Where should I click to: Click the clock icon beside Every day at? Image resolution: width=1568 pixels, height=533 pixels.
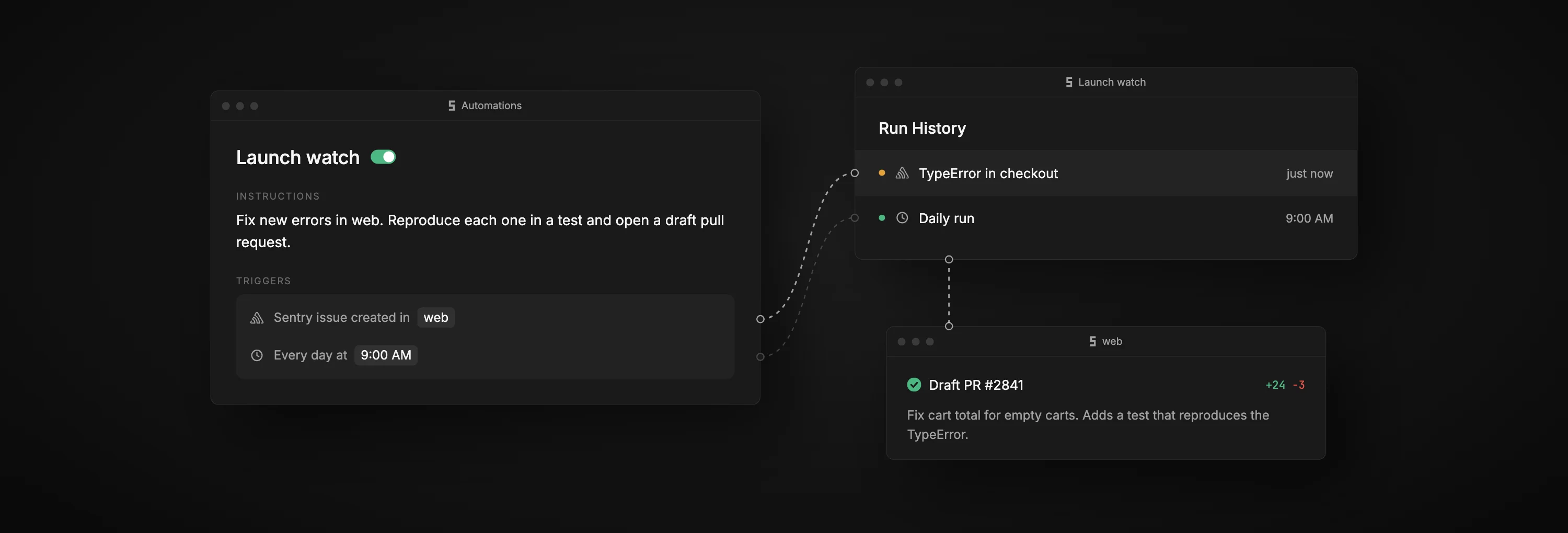[x=257, y=355]
